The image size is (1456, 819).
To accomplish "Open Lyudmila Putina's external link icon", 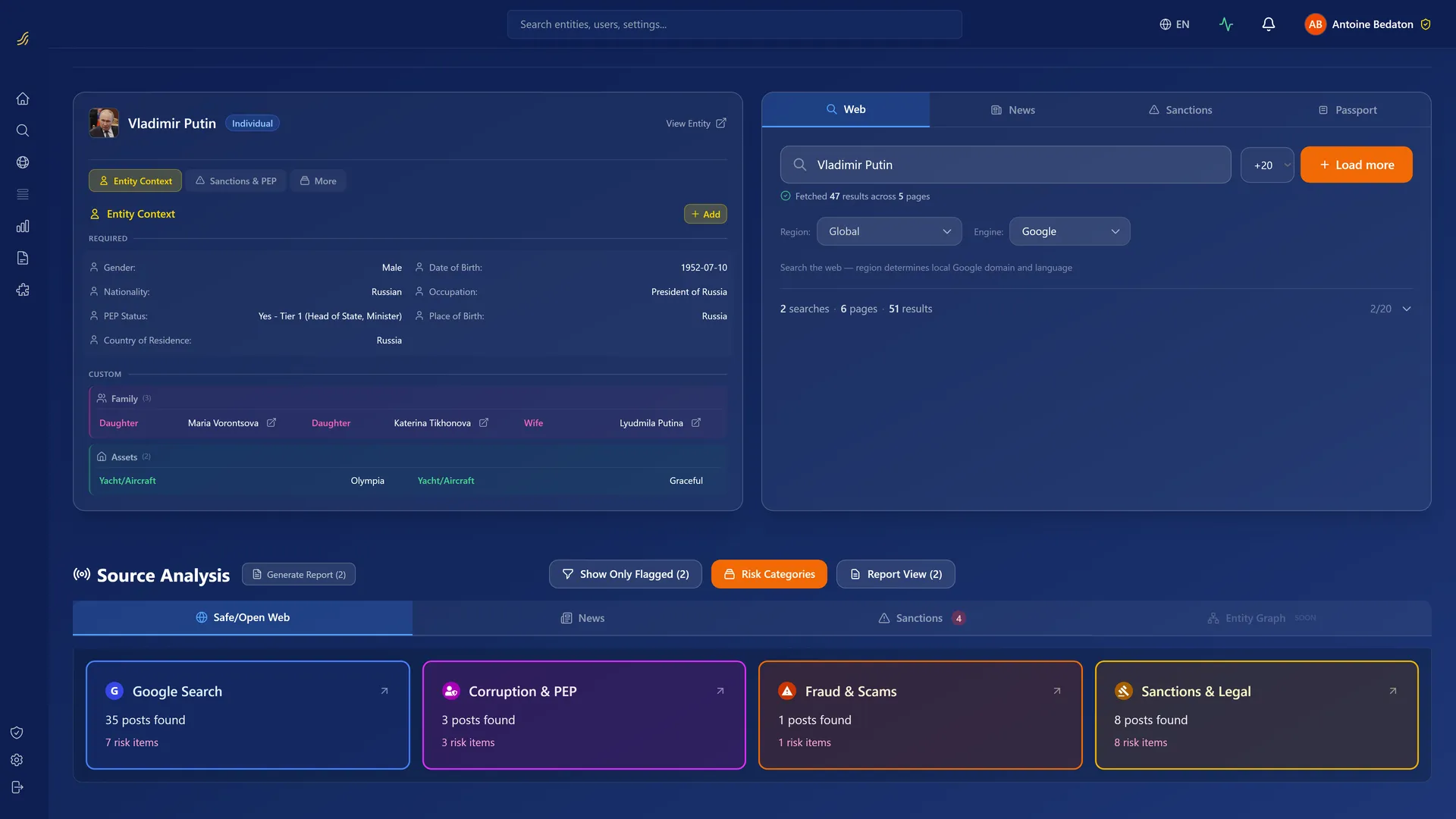I will point(695,423).
